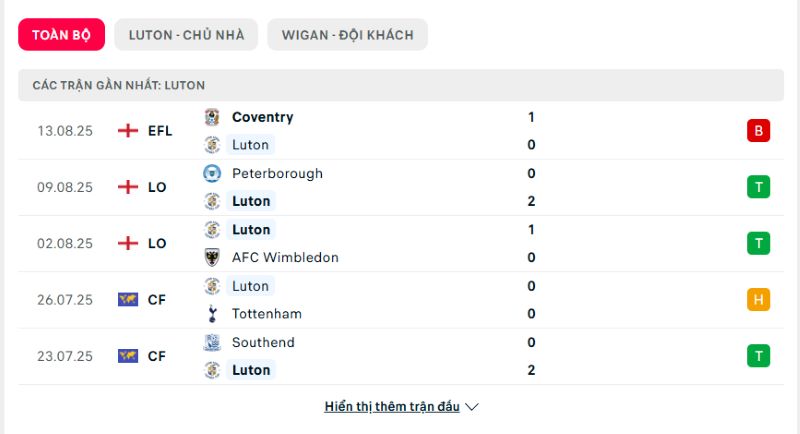Click the Coventry club crest icon
This screenshot has height=434, width=800.
[212, 117]
